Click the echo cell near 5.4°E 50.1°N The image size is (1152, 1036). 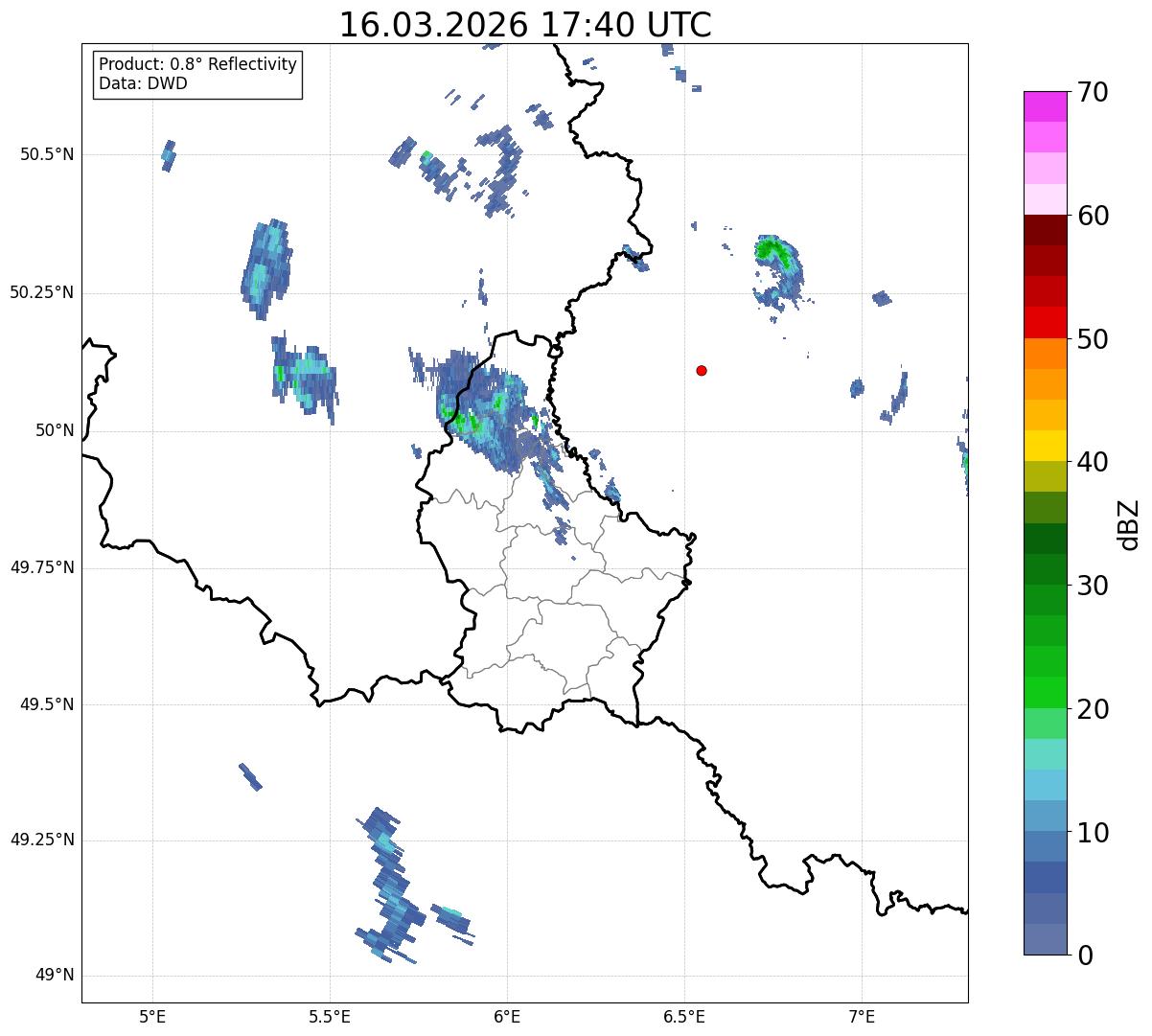(304, 379)
